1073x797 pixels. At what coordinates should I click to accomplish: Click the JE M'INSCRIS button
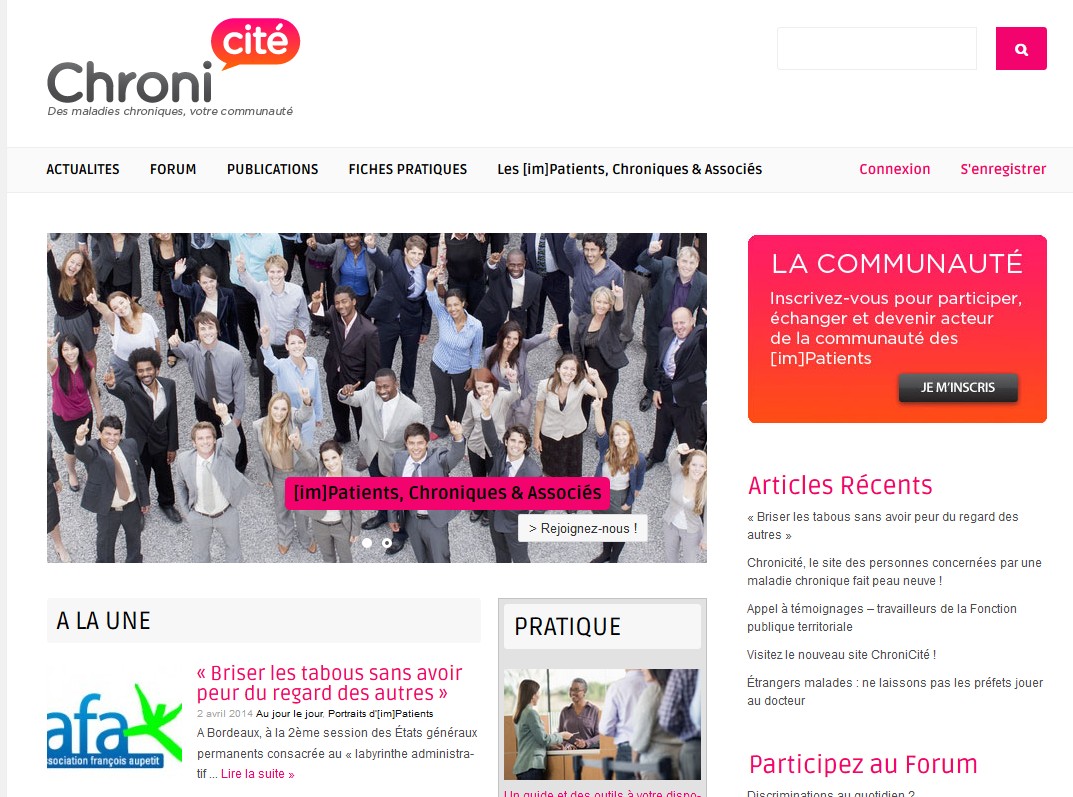[x=958, y=387]
